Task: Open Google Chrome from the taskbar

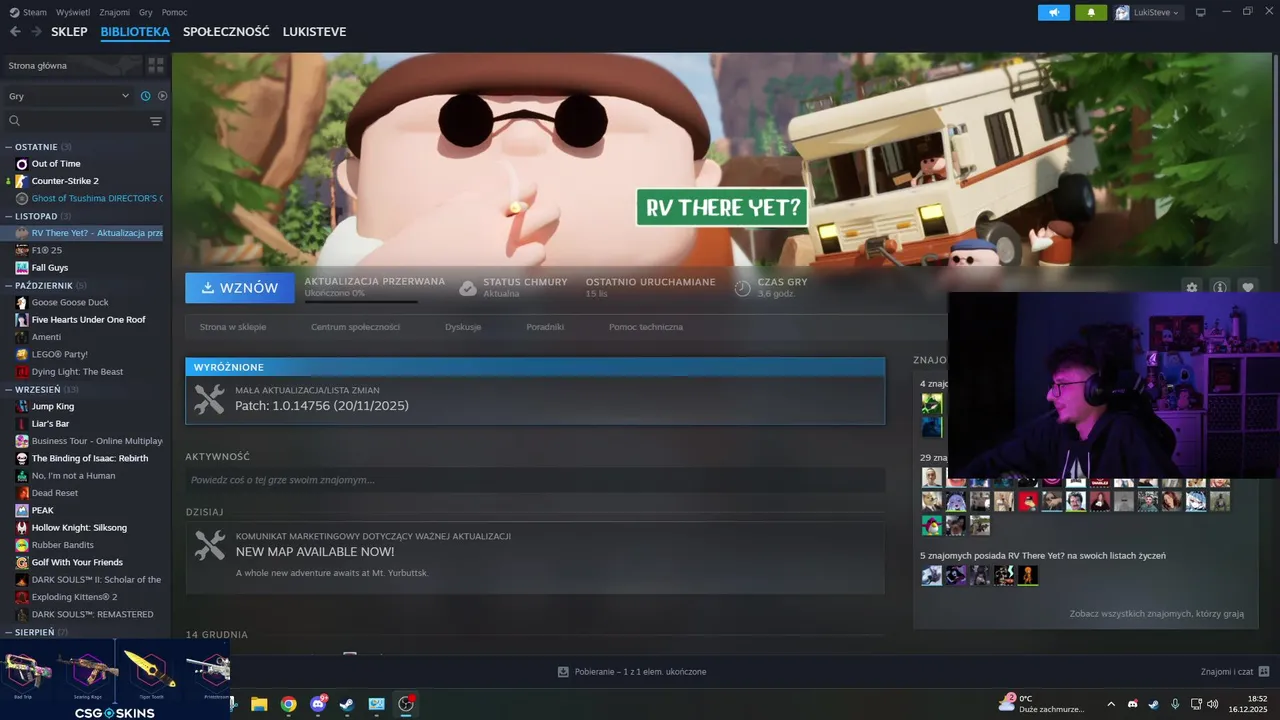Action: tap(288, 704)
